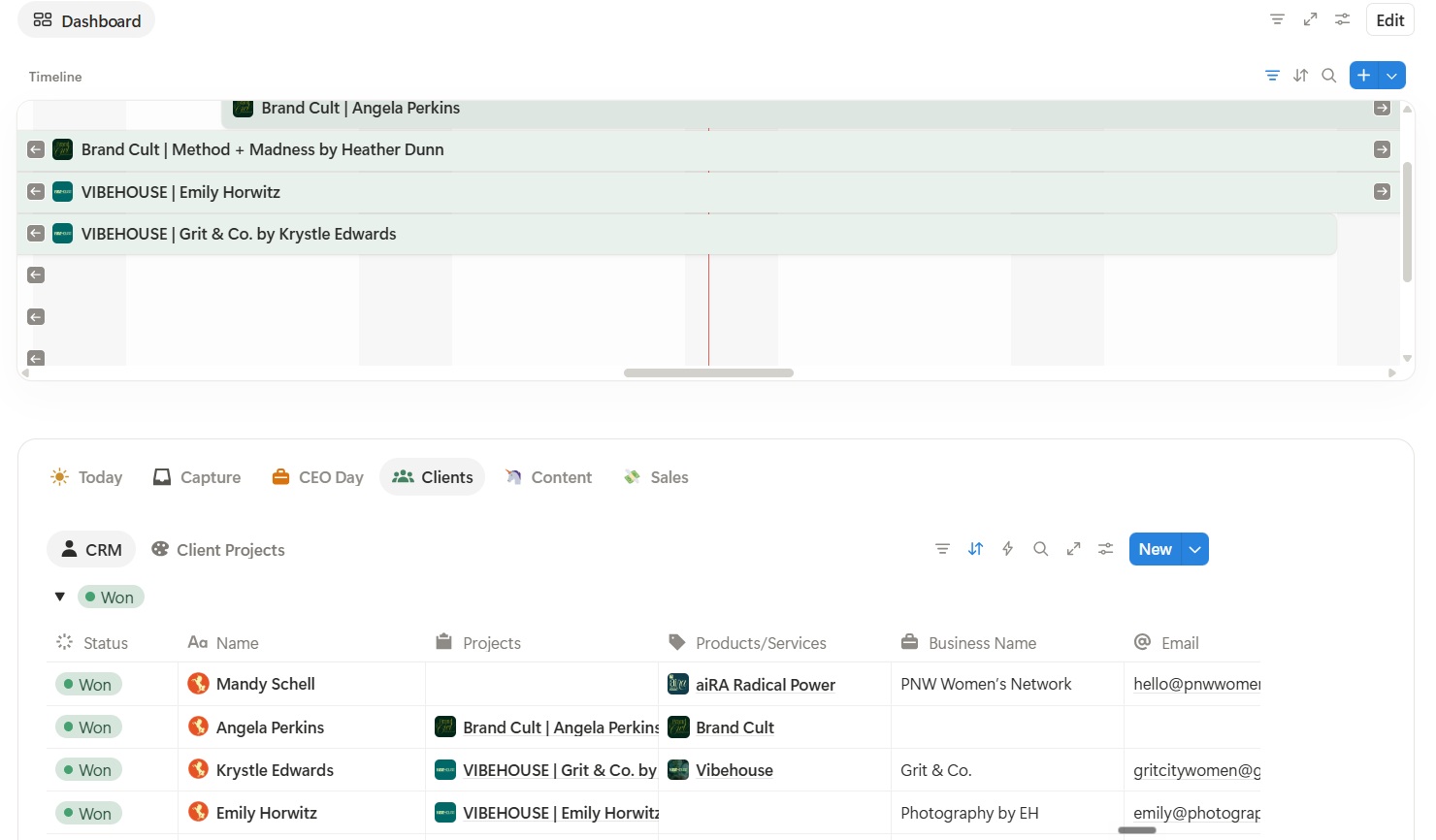Filter the Timeline with blue filter icon

[1272, 76]
